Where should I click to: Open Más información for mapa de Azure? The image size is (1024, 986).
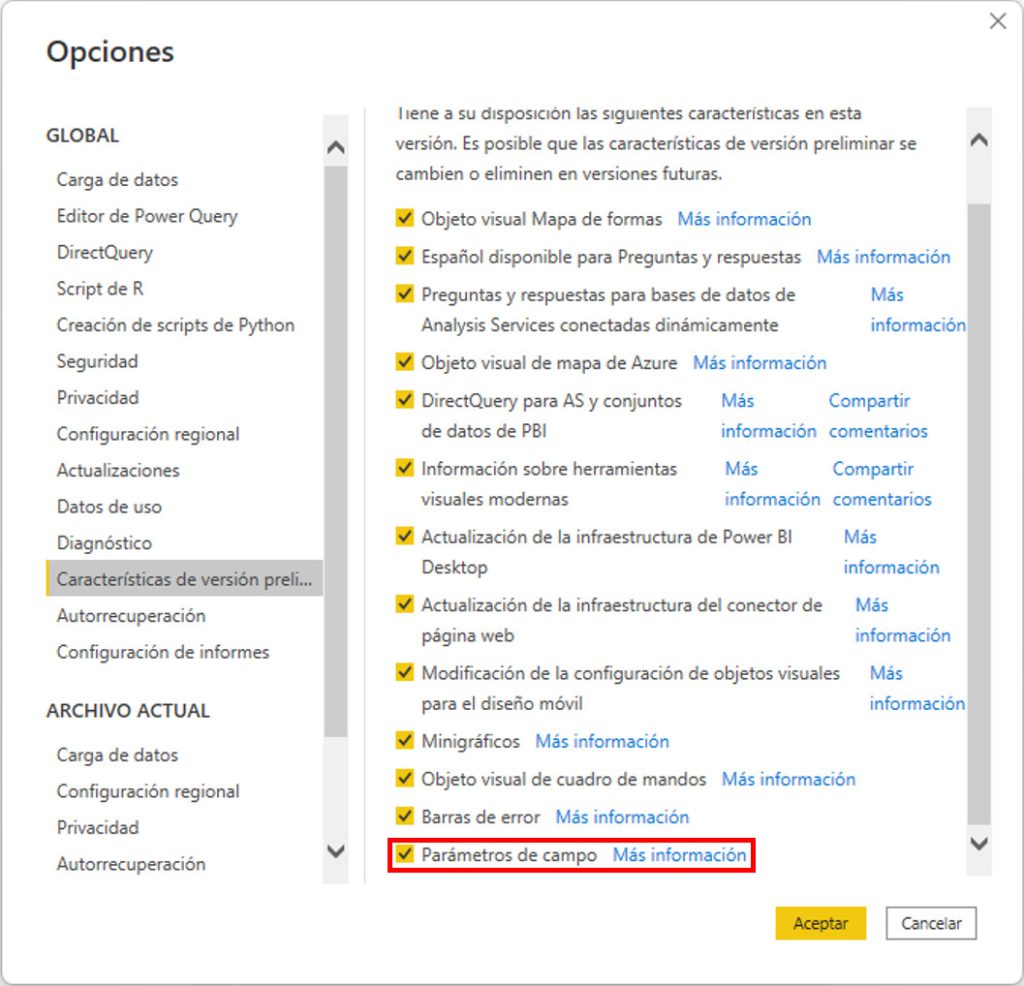760,362
